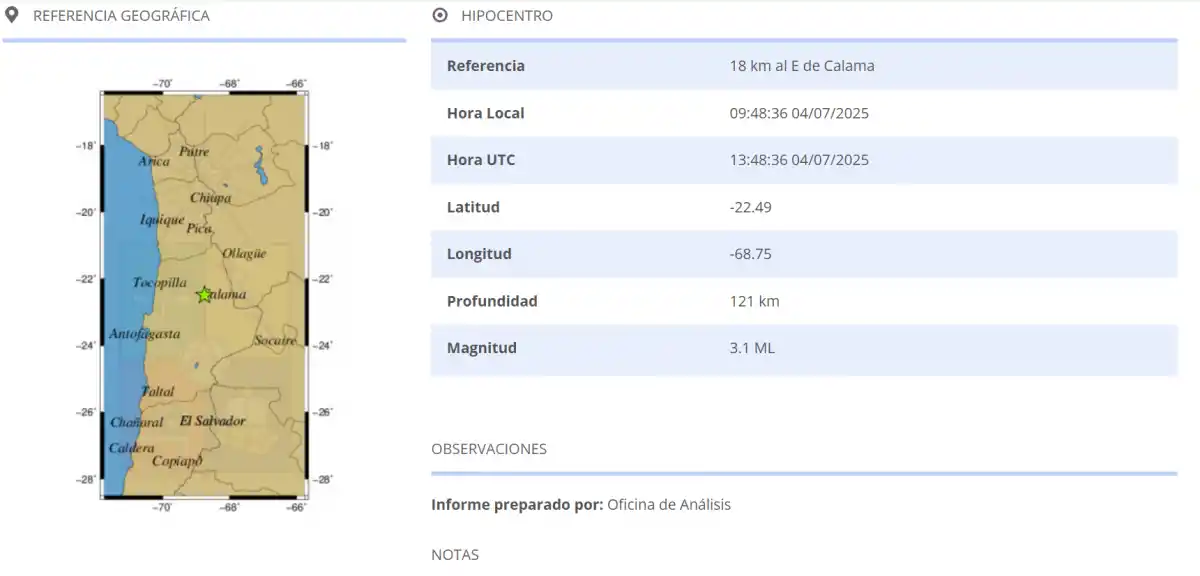Click the OBSERVACIONES heading
The width and height of the screenshot is (1200, 576).
pyautogui.click(x=488, y=448)
